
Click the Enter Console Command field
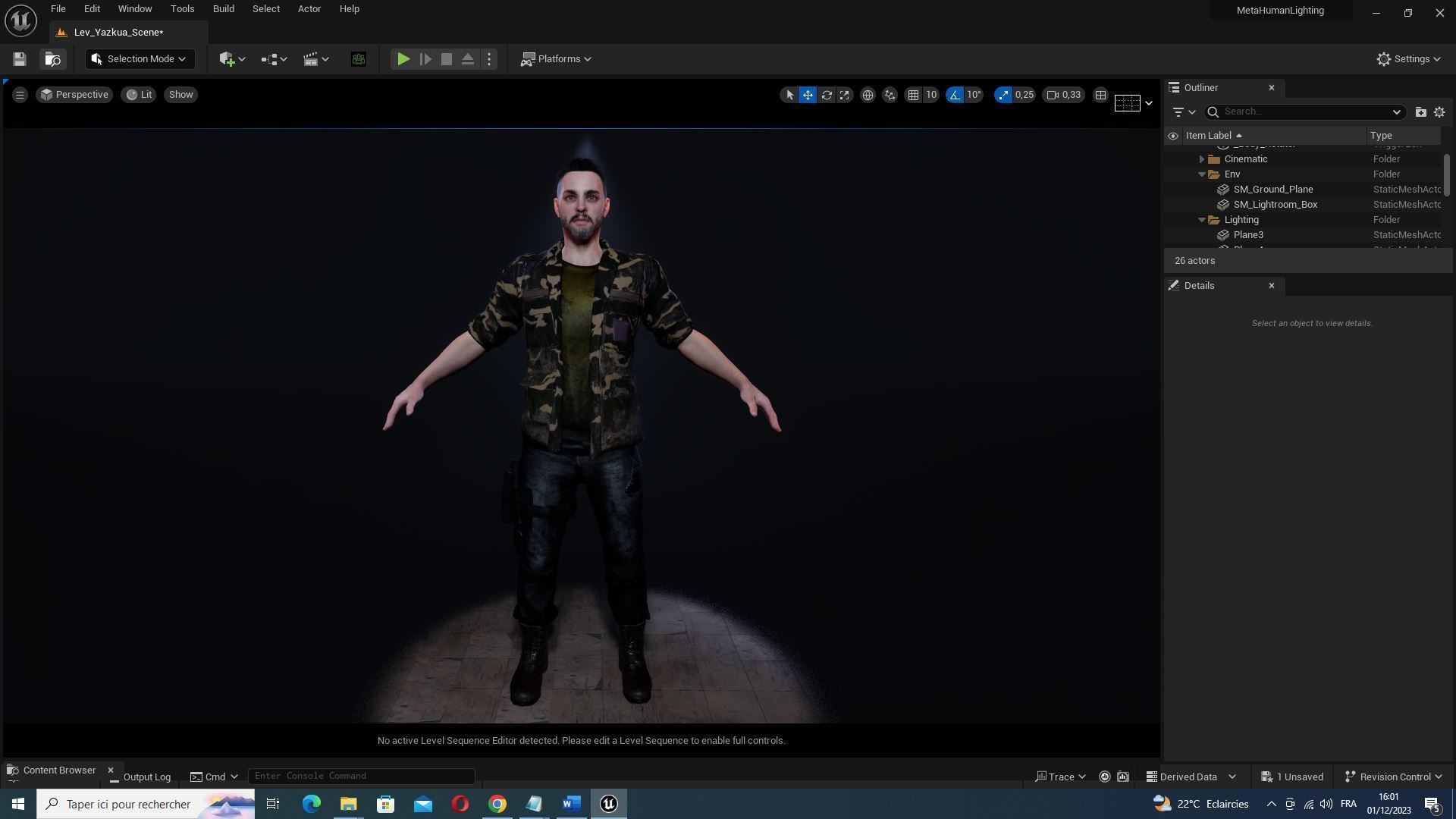coord(362,777)
